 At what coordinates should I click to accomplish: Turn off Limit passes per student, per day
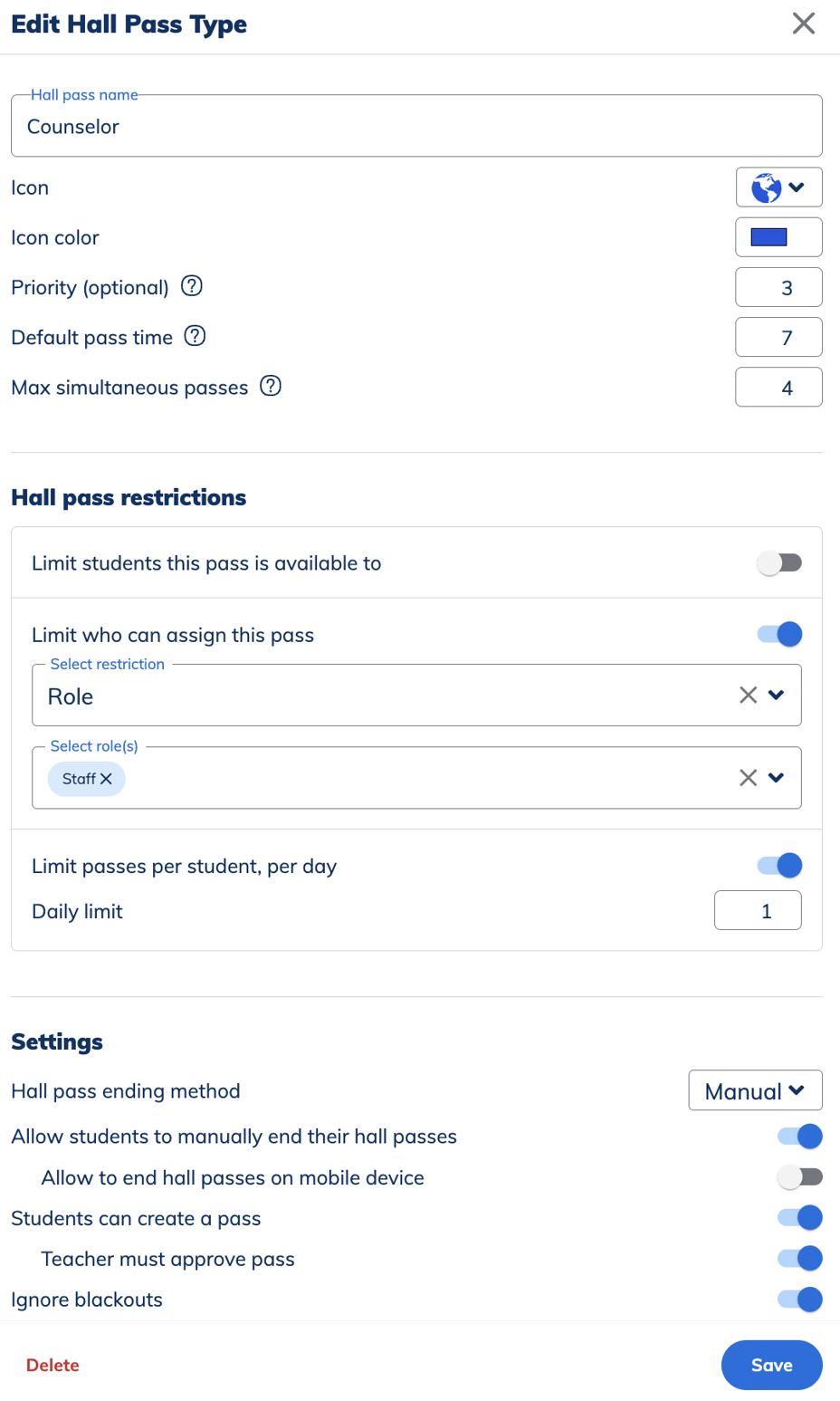[779, 865]
